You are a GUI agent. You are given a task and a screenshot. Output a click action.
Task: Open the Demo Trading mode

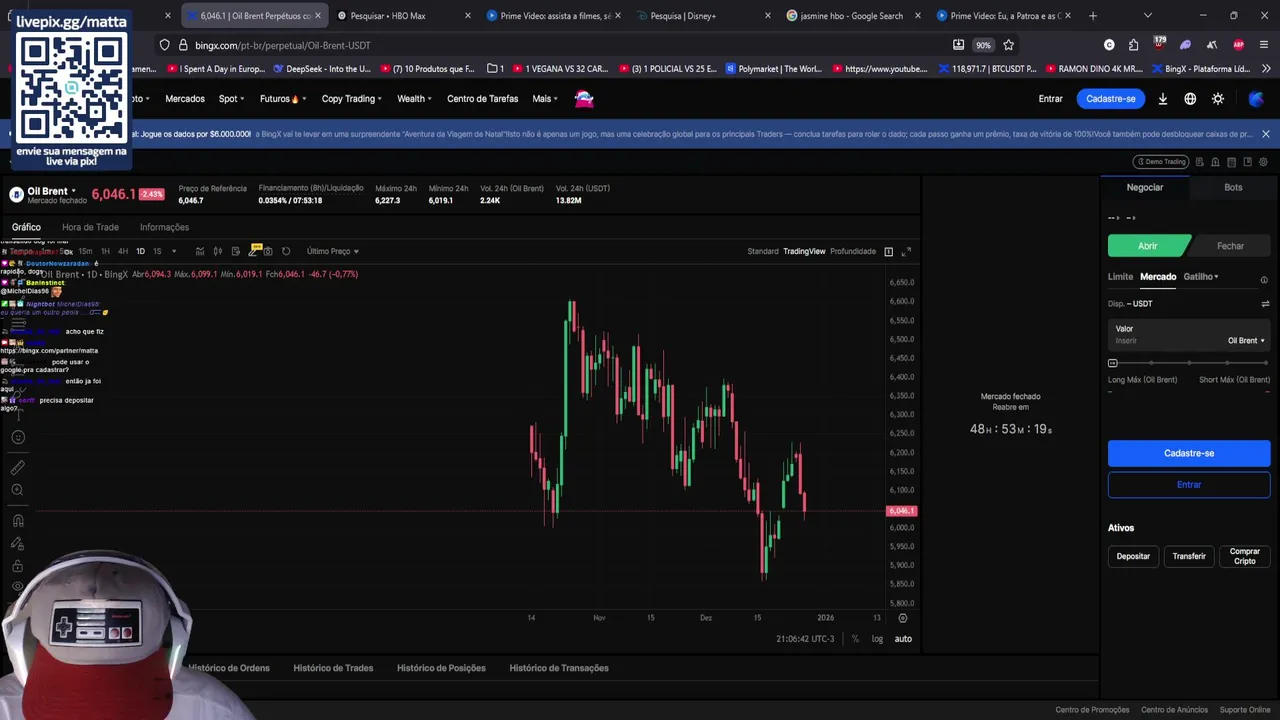click(1160, 162)
